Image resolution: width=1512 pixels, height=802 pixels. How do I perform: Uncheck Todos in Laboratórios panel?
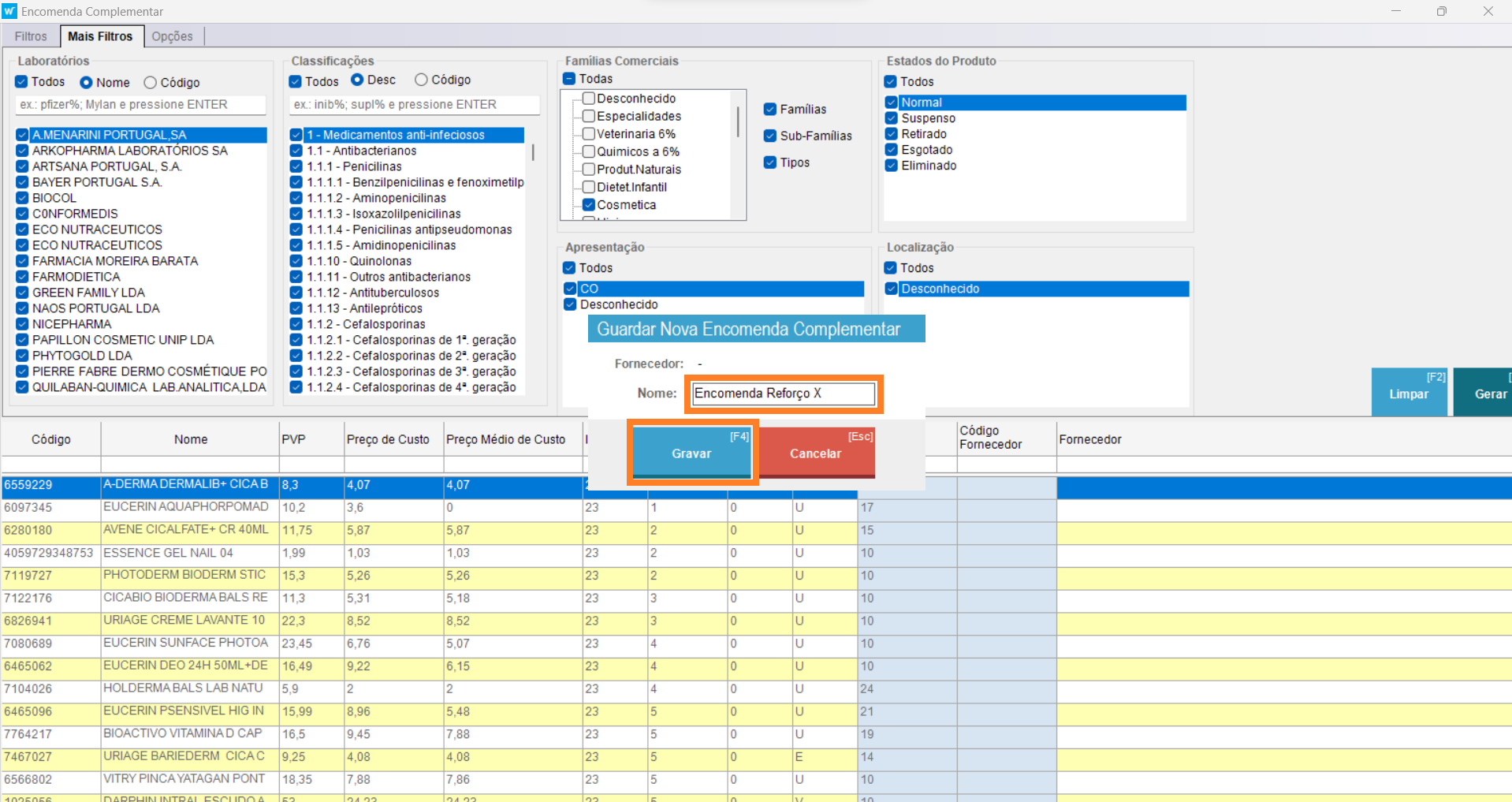pos(22,82)
